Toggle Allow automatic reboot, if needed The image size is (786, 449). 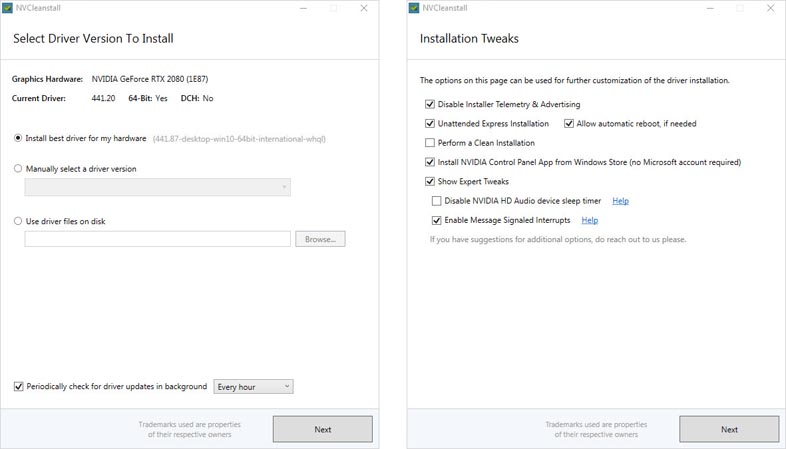(569, 123)
